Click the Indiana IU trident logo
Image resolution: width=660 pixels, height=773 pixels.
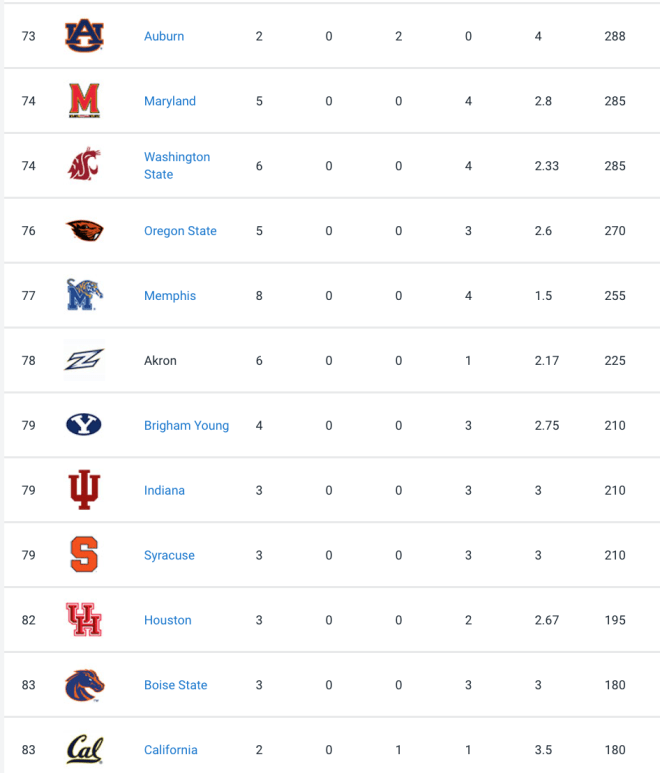84,490
